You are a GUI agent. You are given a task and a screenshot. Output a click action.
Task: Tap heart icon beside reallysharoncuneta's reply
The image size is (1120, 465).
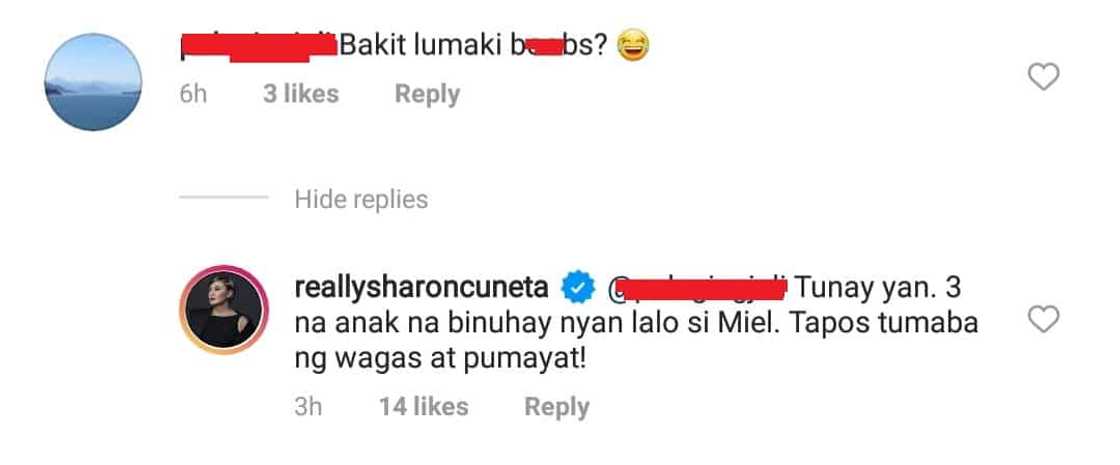pos(1043,319)
